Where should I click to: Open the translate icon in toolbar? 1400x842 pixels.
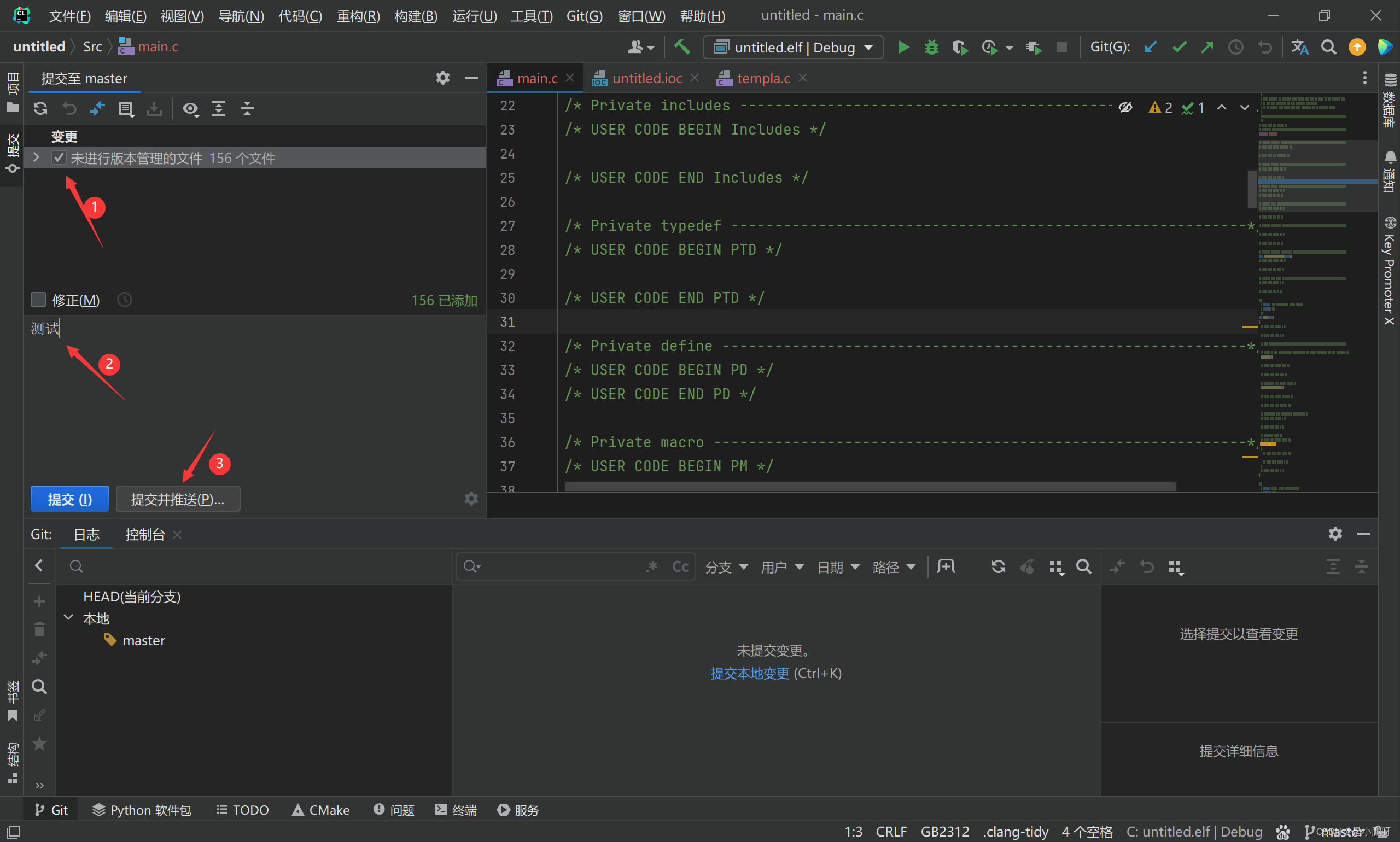1300,47
